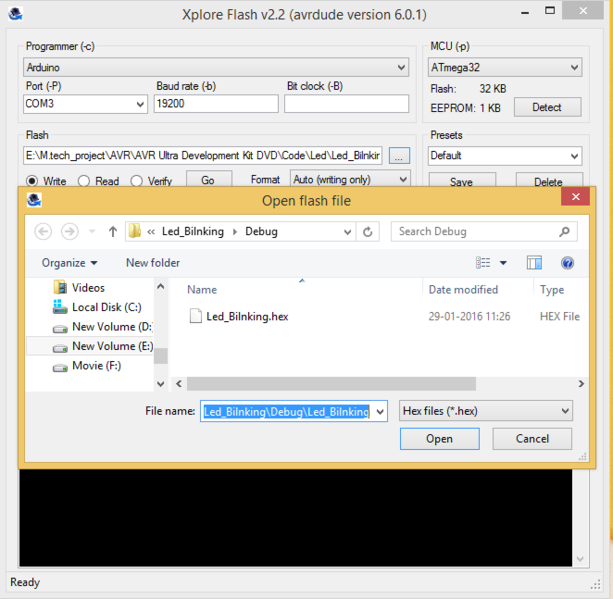Click the file list scroll right arrow
The width and height of the screenshot is (613, 599).
(581, 384)
